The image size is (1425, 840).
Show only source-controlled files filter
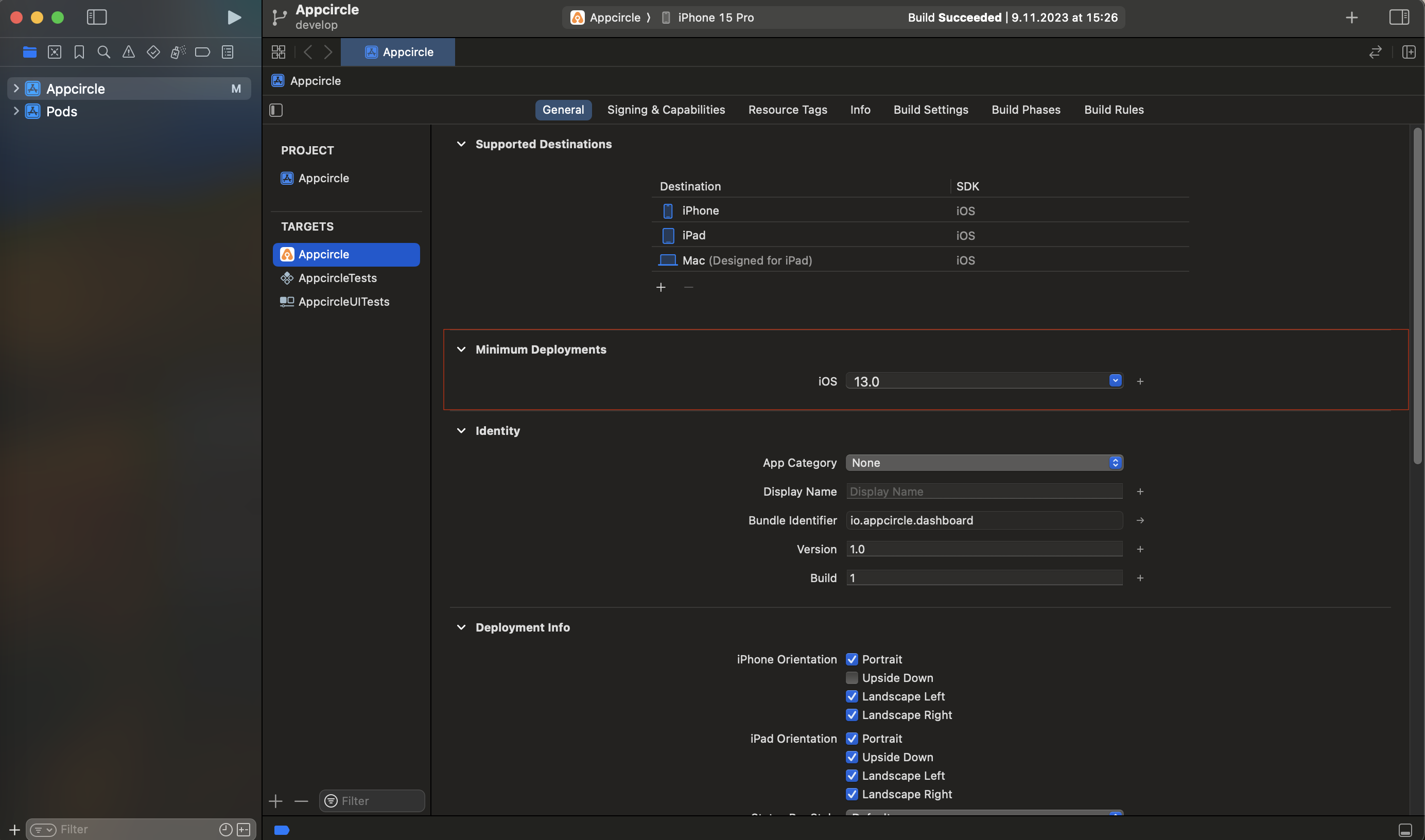pyautogui.click(x=244, y=829)
